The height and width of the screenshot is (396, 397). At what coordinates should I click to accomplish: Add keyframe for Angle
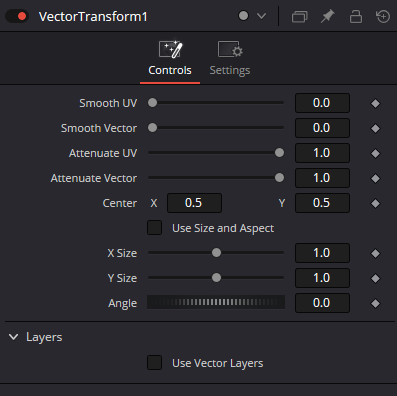pyautogui.click(x=375, y=303)
